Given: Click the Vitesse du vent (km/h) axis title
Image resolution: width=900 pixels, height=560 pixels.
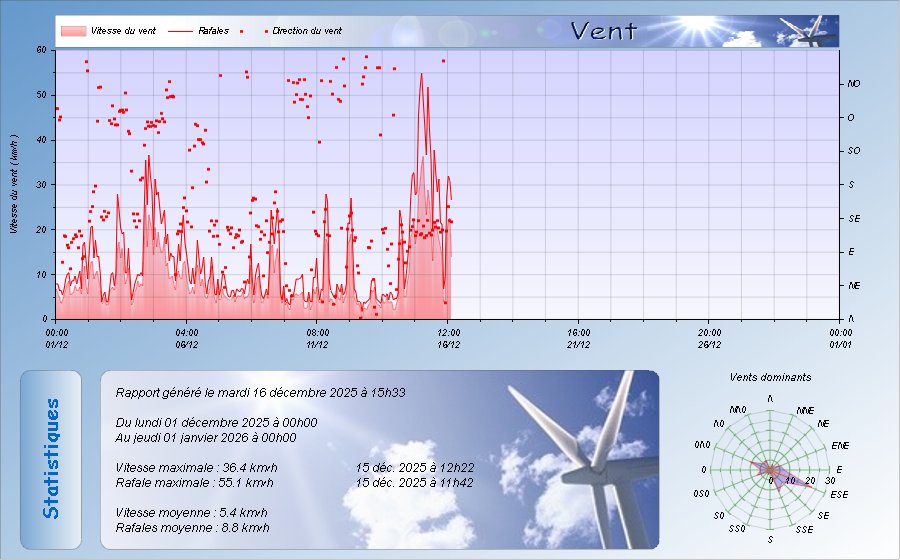Looking at the screenshot, I should point(15,185).
